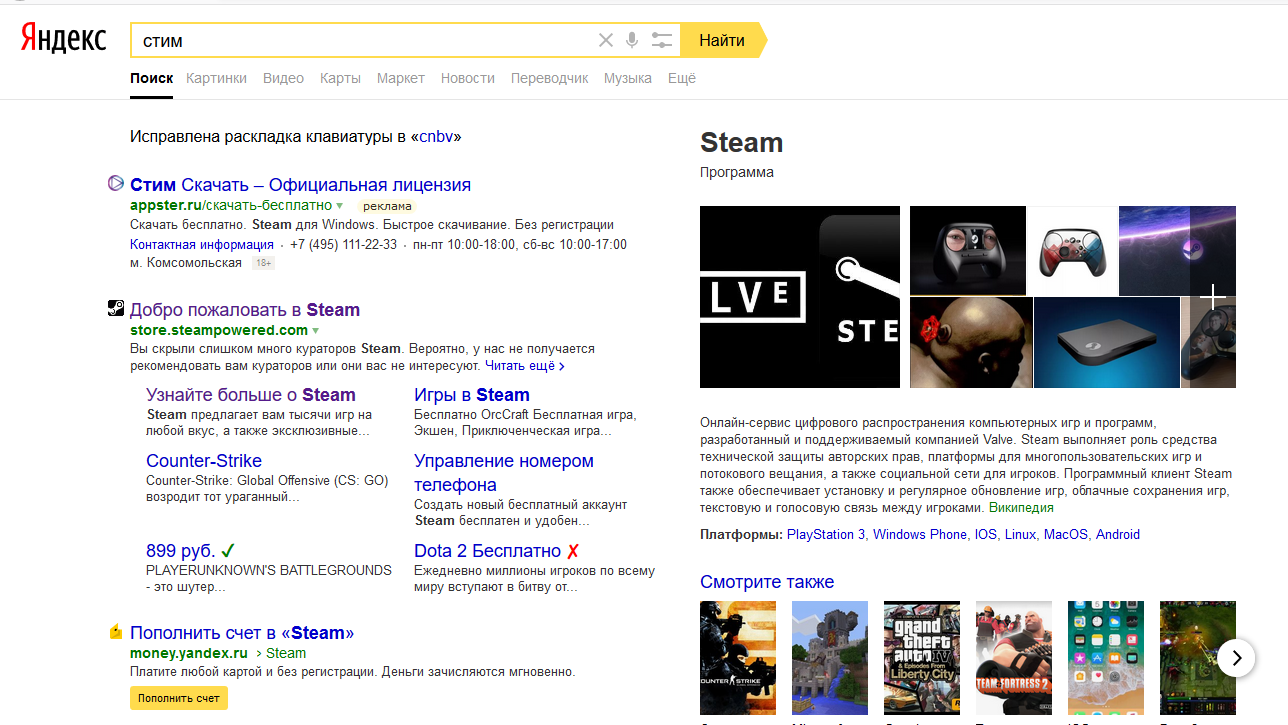This screenshot has width=1288, height=725.
Task: Select PlayStation 3 platform link
Action: [x=826, y=534]
